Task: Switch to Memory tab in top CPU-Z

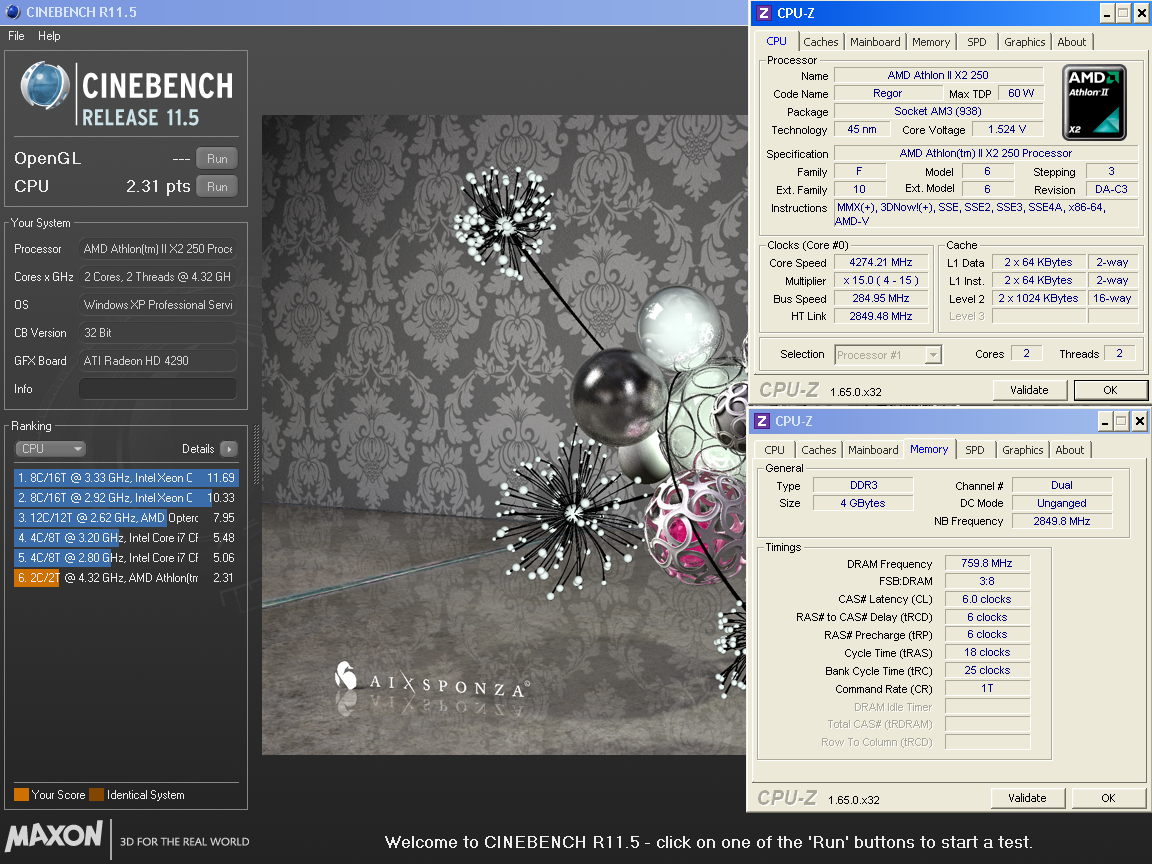Action: (x=931, y=42)
